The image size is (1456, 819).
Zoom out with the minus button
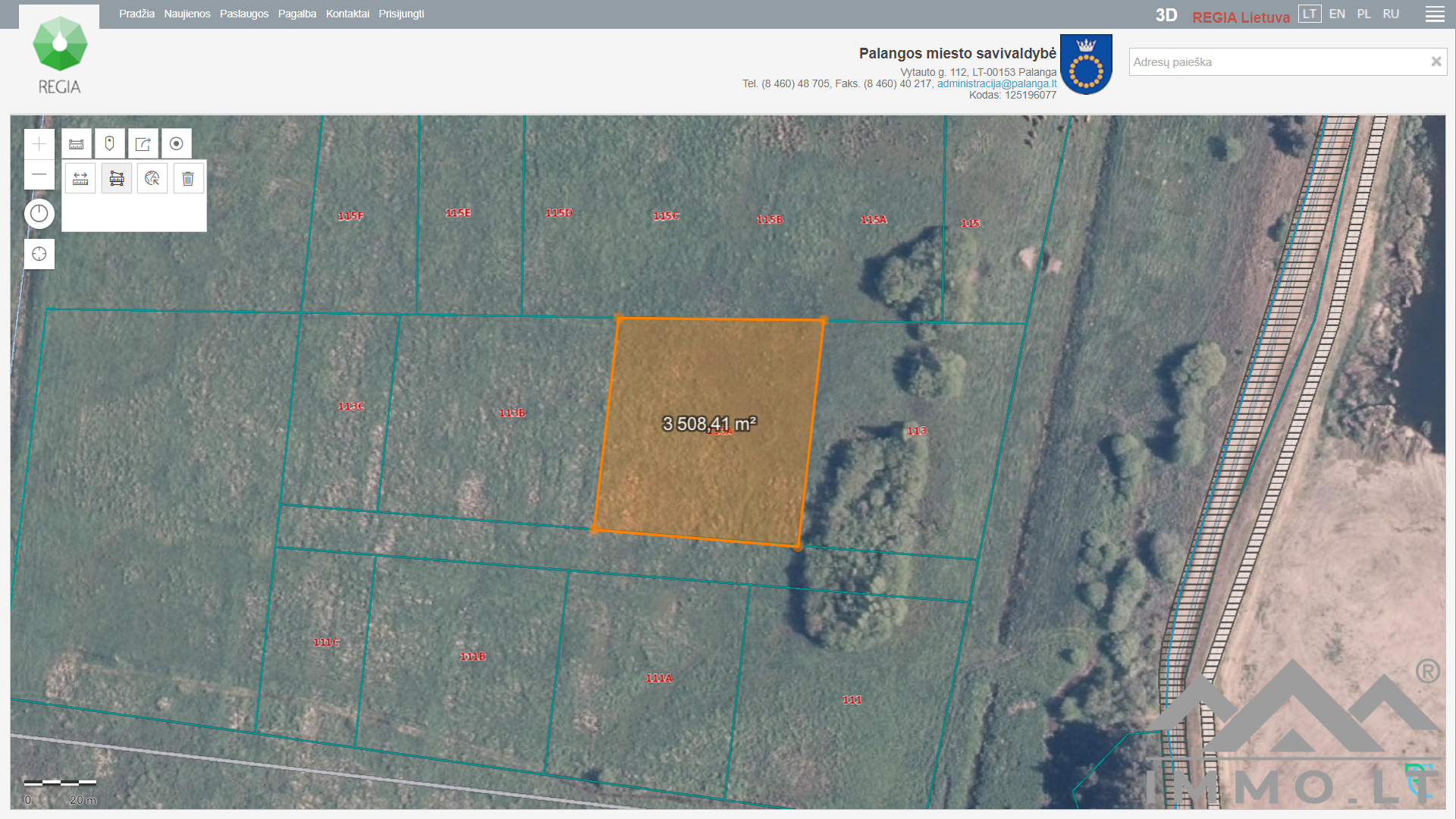39,174
